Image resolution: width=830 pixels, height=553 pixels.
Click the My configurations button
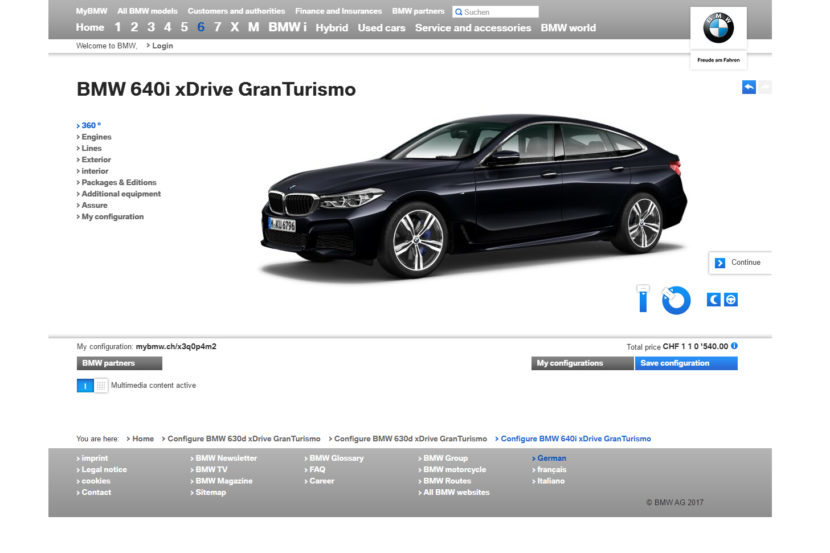[x=582, y=363]
